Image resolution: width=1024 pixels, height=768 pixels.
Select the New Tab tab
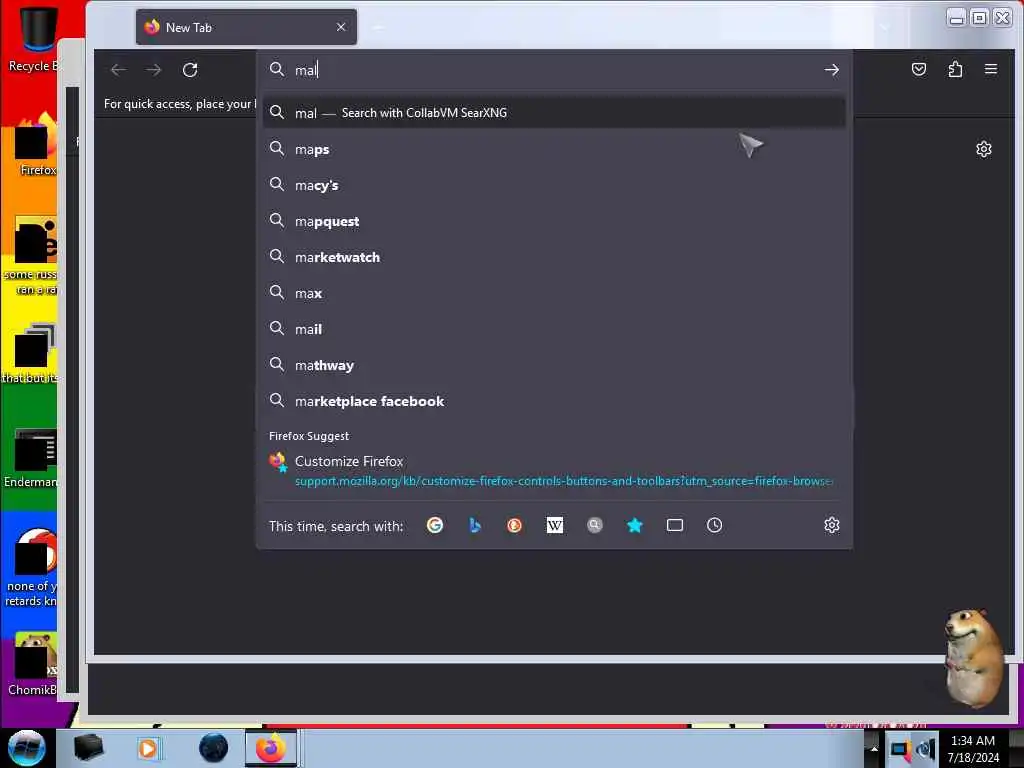coord(246,27)
